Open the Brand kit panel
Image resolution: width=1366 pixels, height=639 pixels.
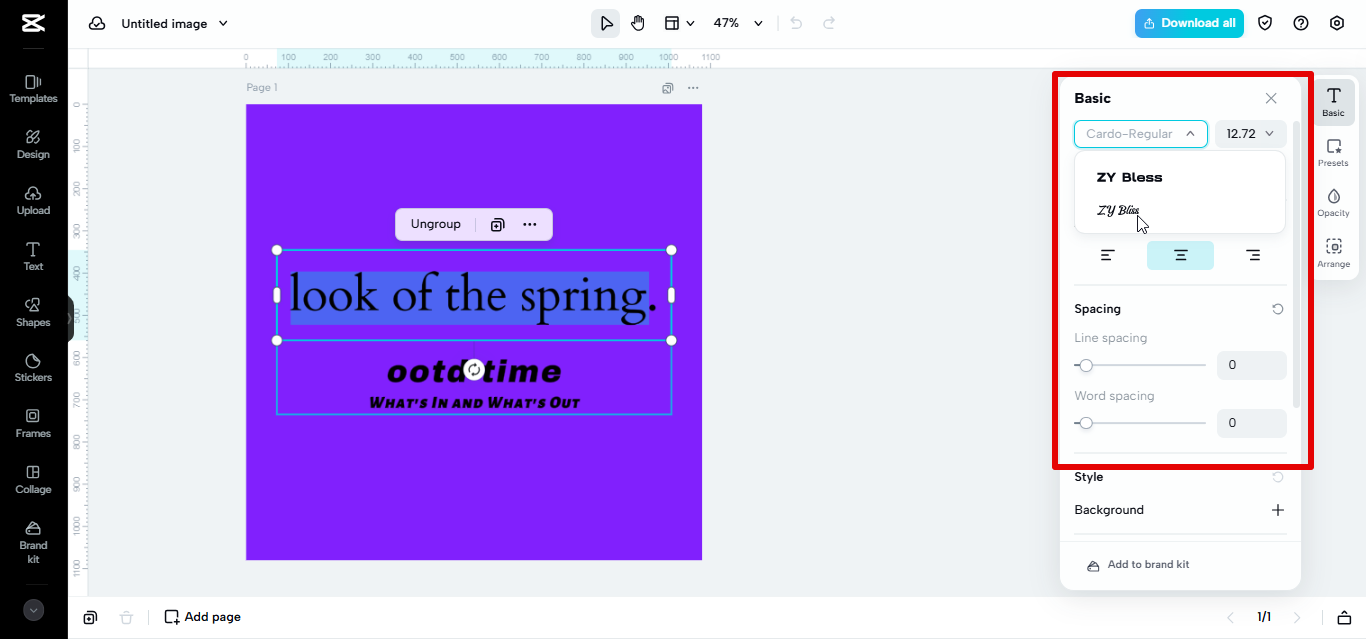pyautogui.click(x=33, y=538)
